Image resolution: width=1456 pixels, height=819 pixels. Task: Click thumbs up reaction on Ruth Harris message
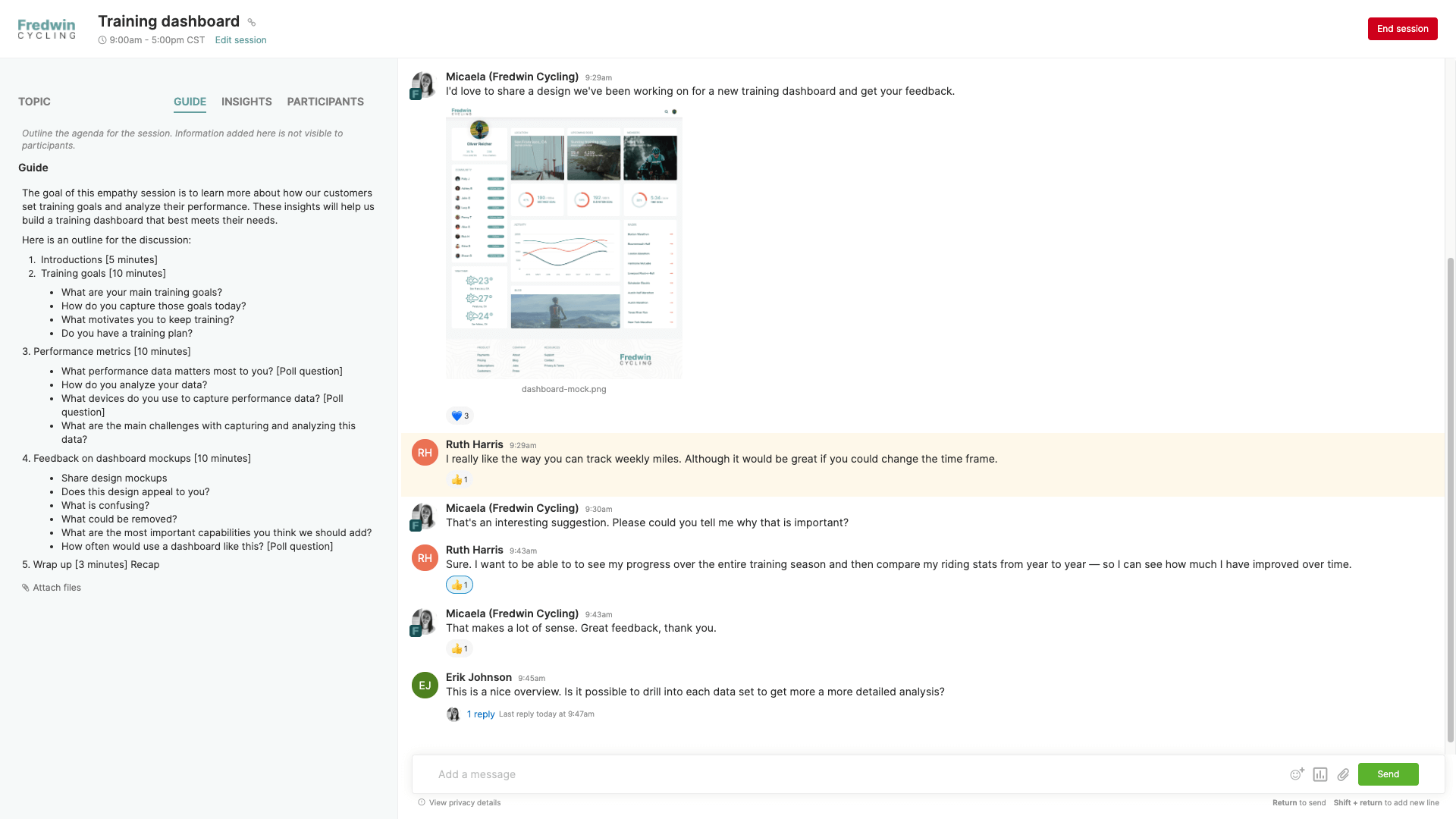pos(459,480)
